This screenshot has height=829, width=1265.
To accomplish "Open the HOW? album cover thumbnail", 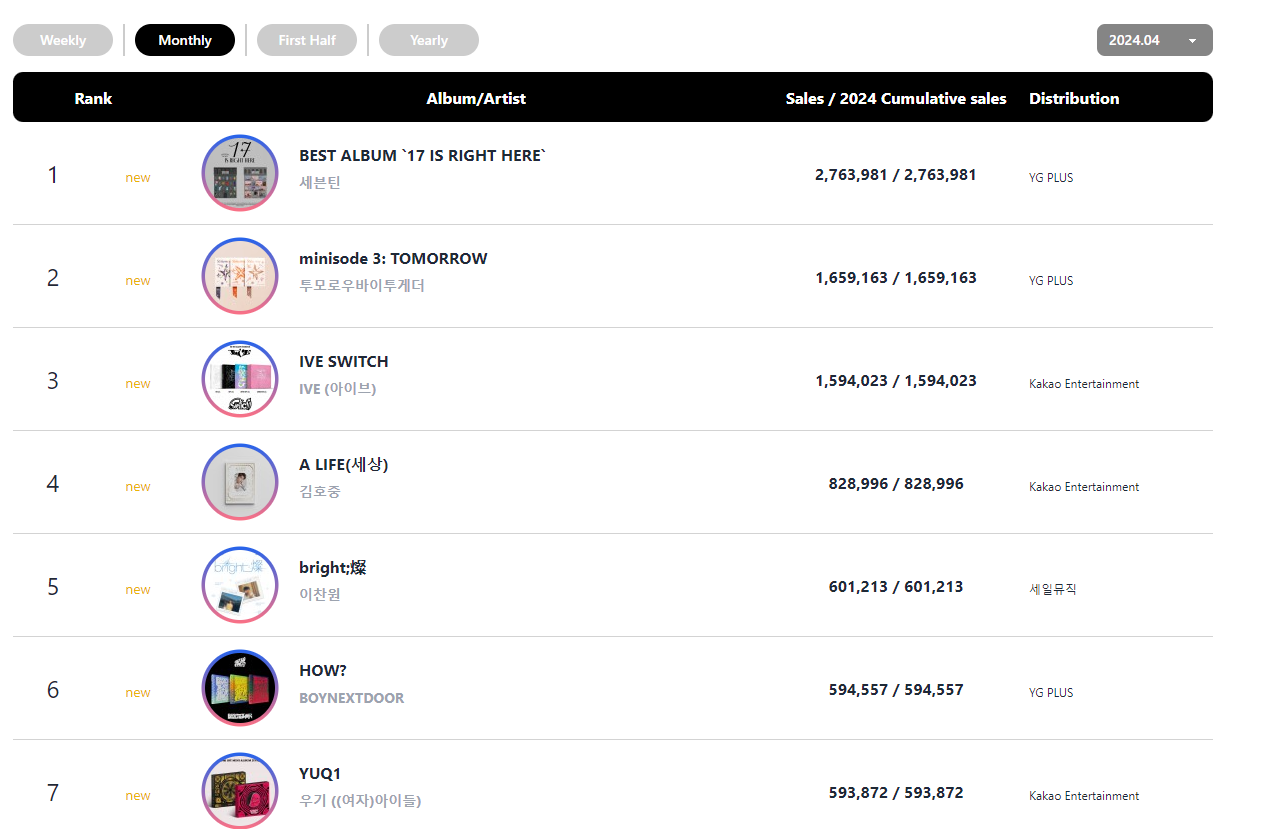I will coord(240,688).
